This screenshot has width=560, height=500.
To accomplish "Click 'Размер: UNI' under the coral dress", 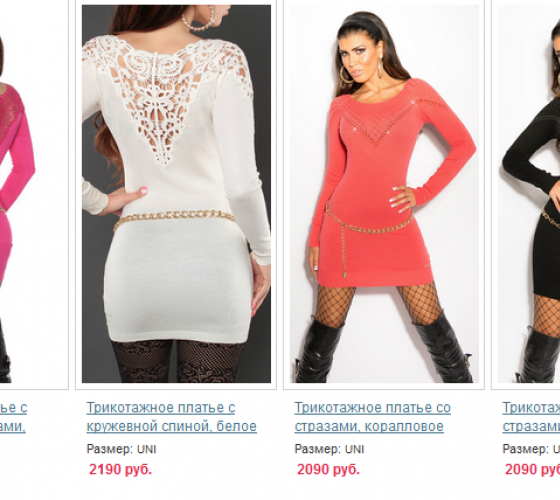I will click(x=329, y=449).
